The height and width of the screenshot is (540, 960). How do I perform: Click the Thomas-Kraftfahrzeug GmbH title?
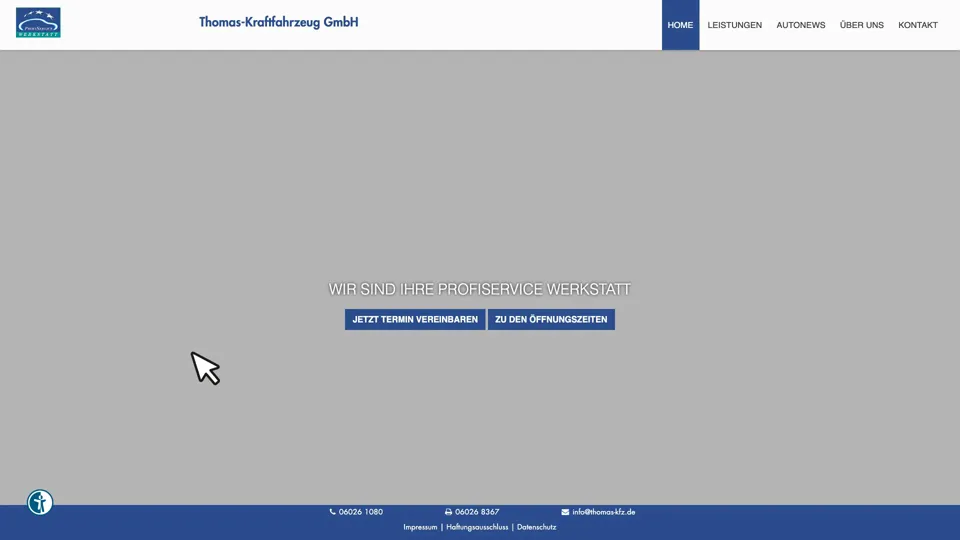(279, 23)
